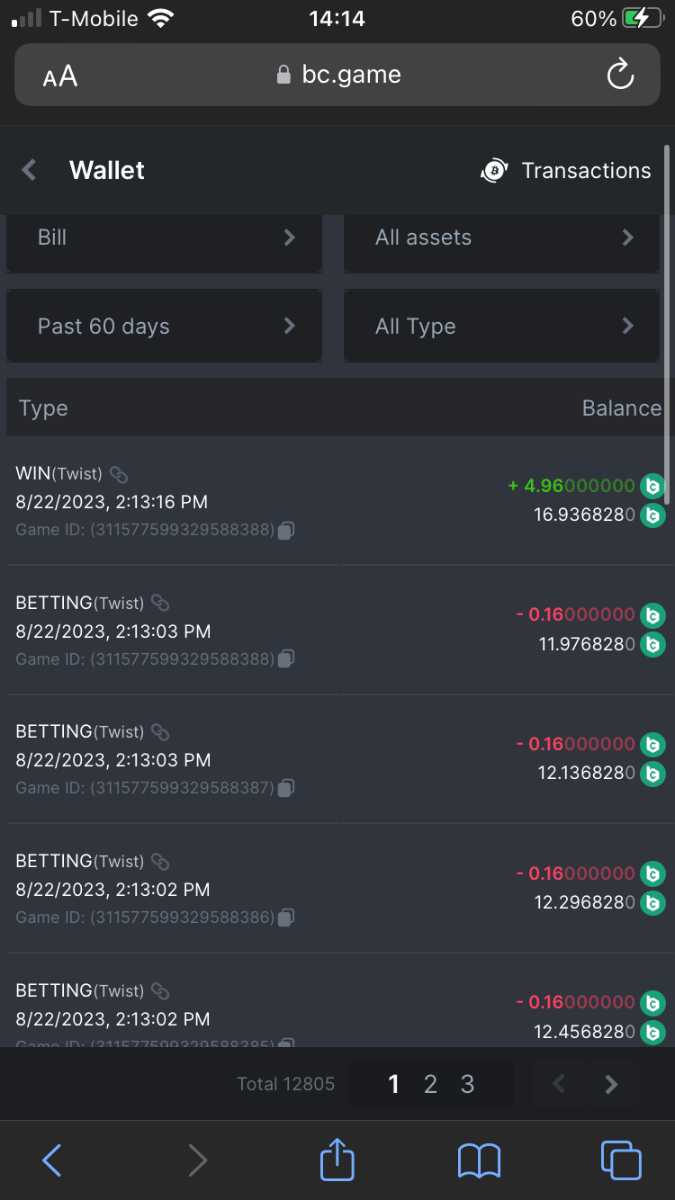Show Safari tabs overview
Viewport: 675px width, 1200px height.
click(621, 1160)
